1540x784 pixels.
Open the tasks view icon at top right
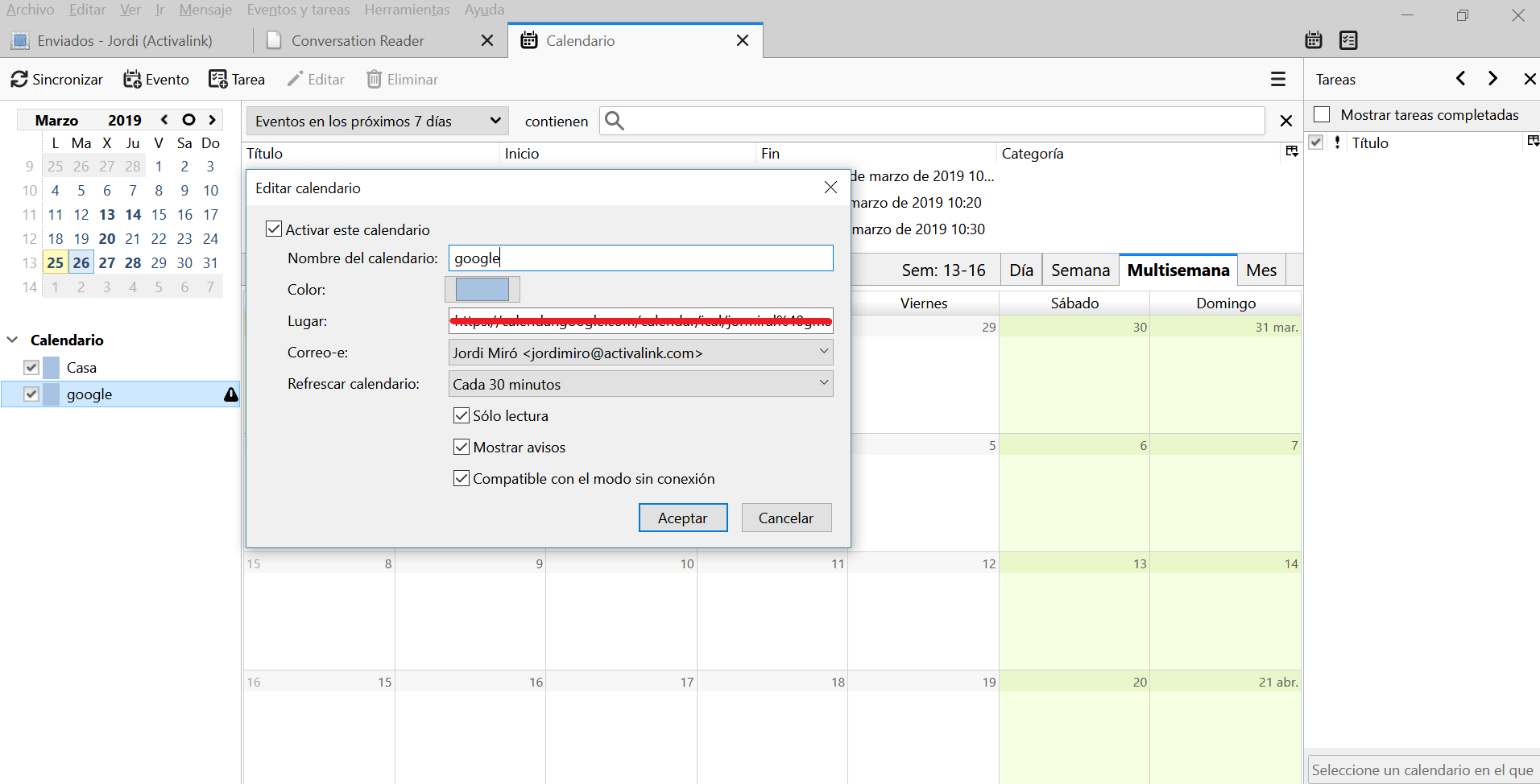click(1348, 40)
